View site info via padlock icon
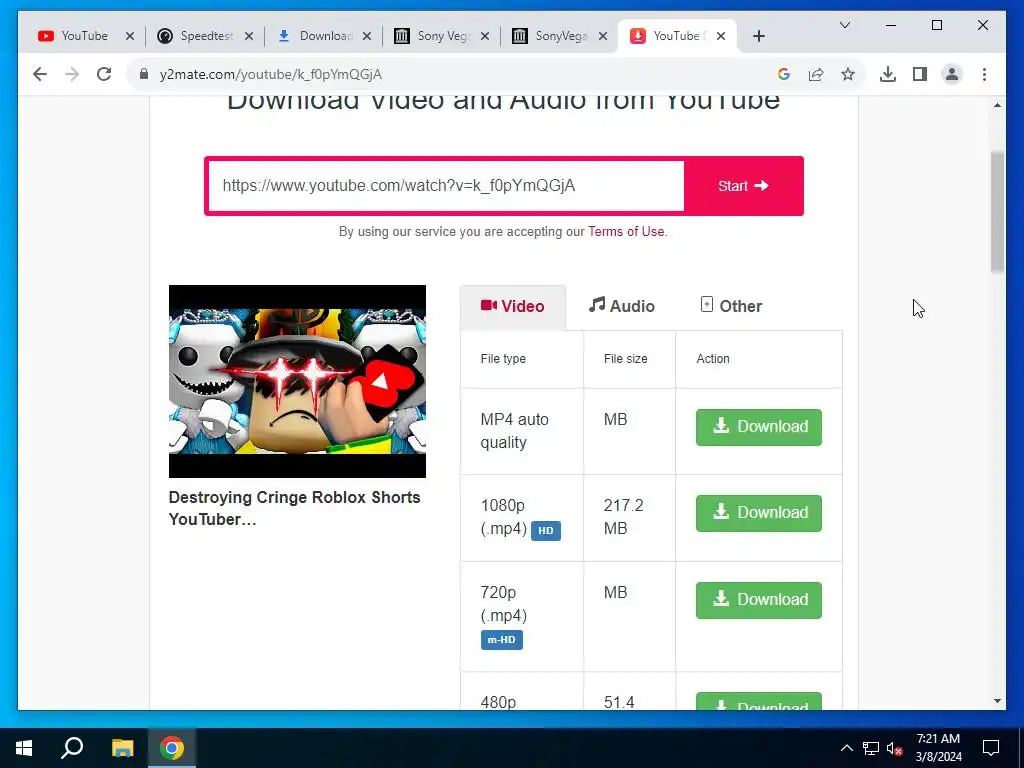The height and width of the screenshot is (768, 1024). [x=144, y=74]
